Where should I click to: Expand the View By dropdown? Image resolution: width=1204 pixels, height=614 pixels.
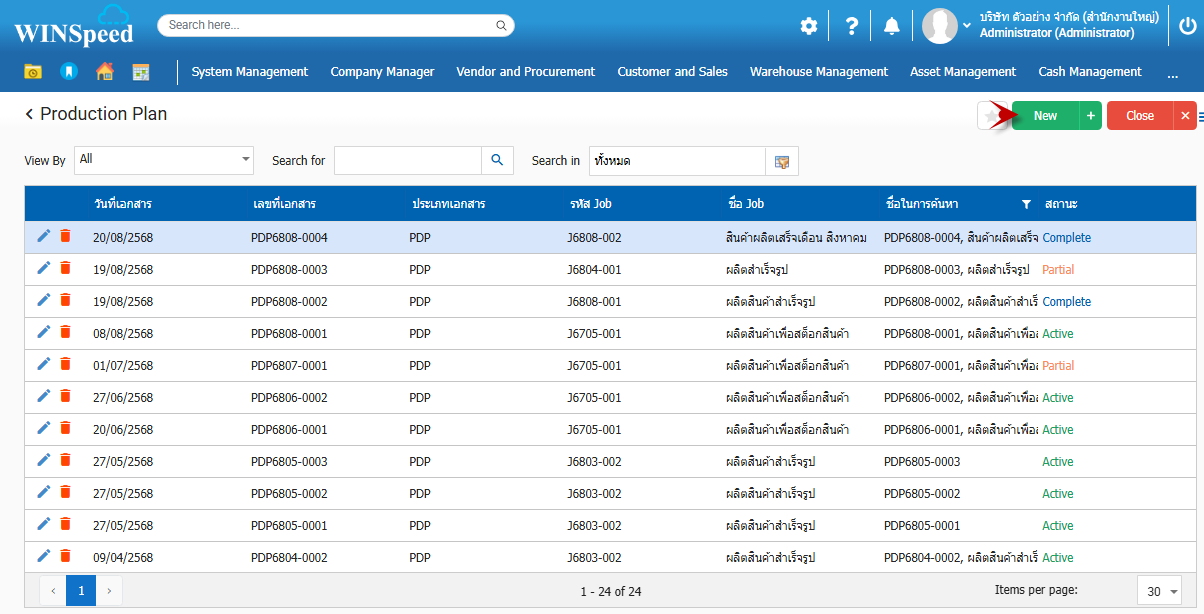tap(246, 159)
